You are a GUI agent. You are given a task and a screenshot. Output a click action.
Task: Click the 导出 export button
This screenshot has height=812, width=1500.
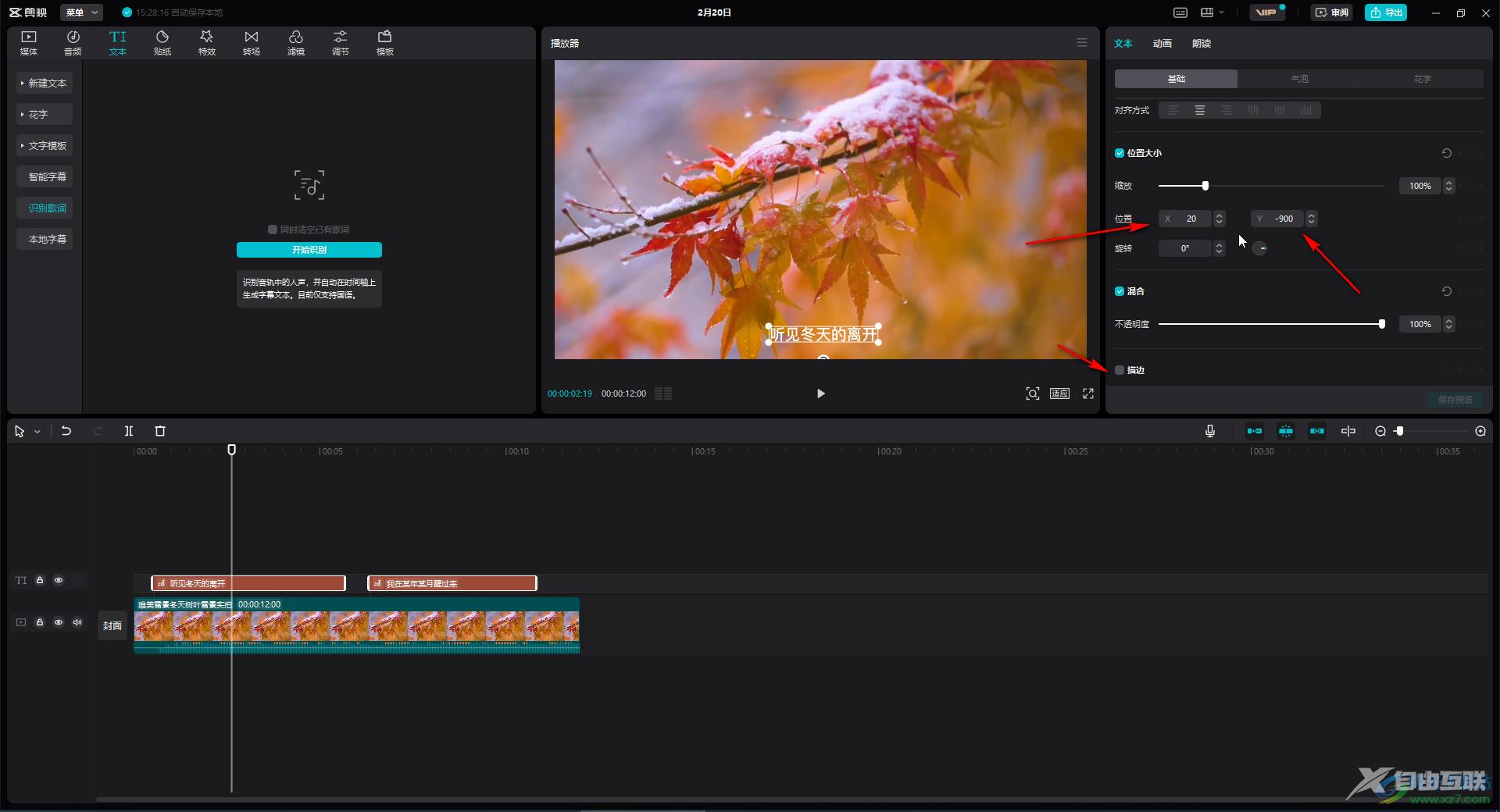(1386, 12)
